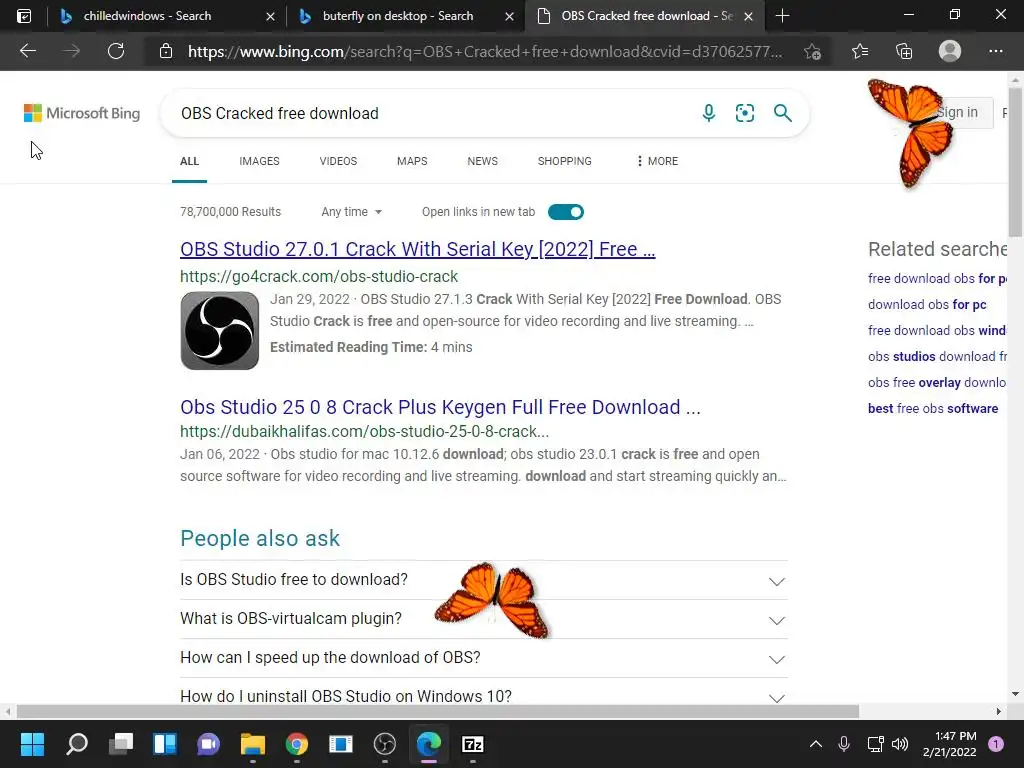Click the horizontal page scrollbar

(438, 711)
